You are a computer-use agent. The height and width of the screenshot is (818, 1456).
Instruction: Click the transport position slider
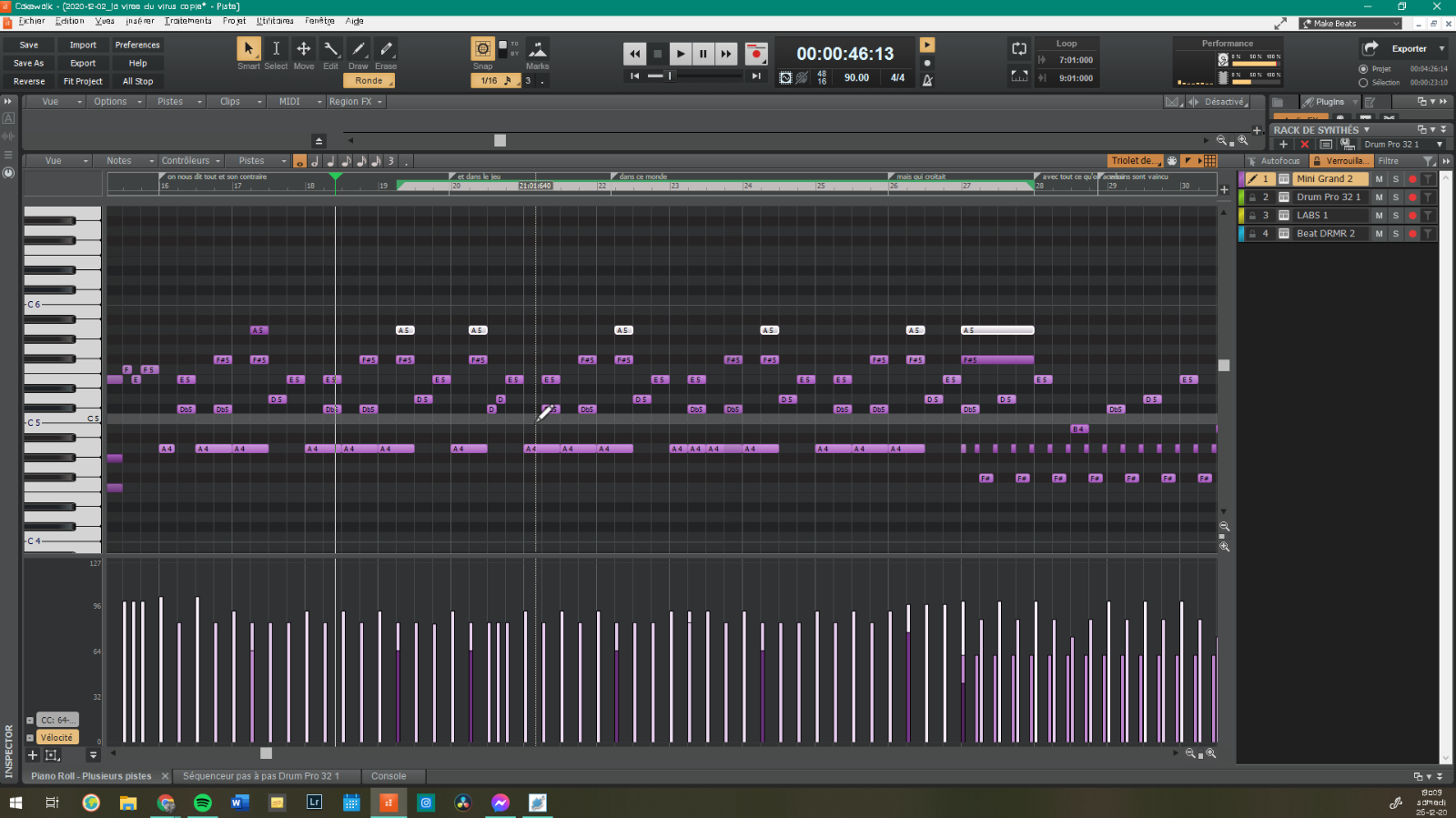(x=671, y=76)
